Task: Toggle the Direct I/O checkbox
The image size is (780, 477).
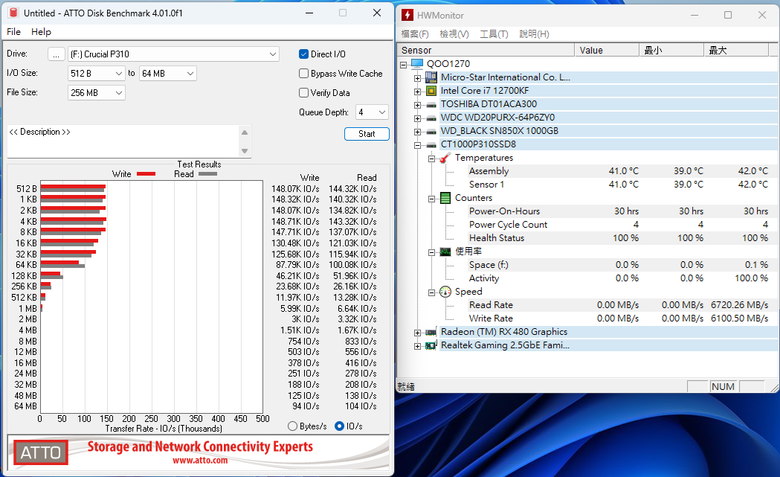Action: pyautogui.click(x=303, y=54)
